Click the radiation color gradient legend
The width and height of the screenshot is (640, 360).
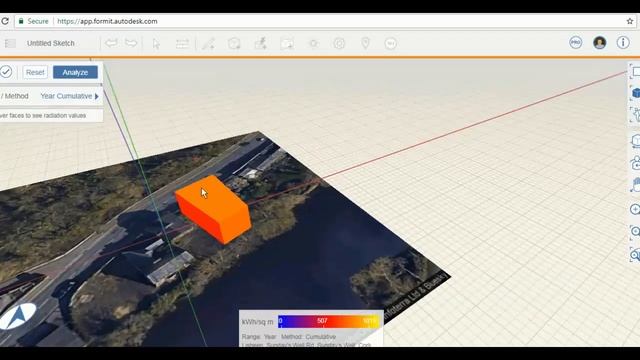[329, 321]
